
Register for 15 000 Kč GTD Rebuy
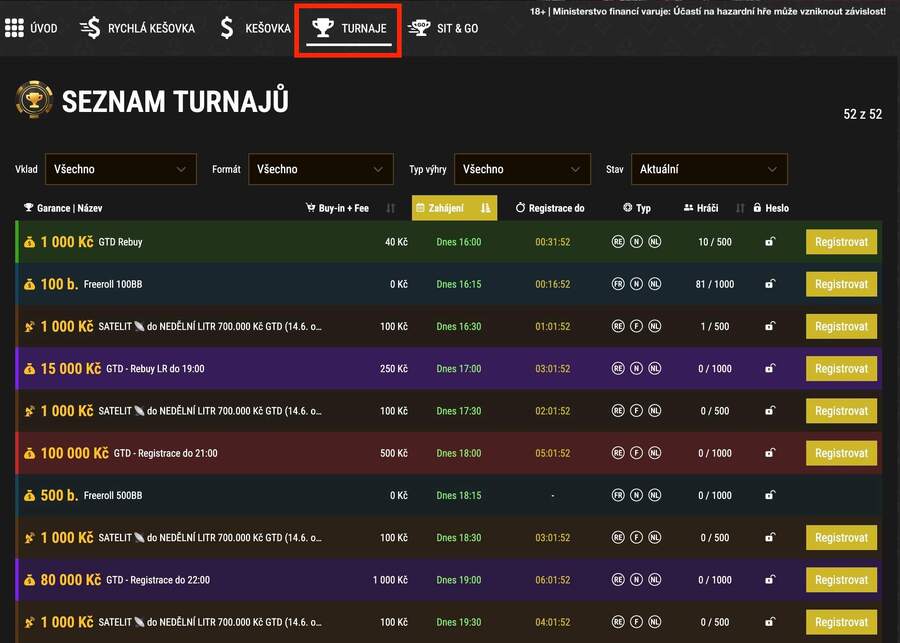pos(841,369)
